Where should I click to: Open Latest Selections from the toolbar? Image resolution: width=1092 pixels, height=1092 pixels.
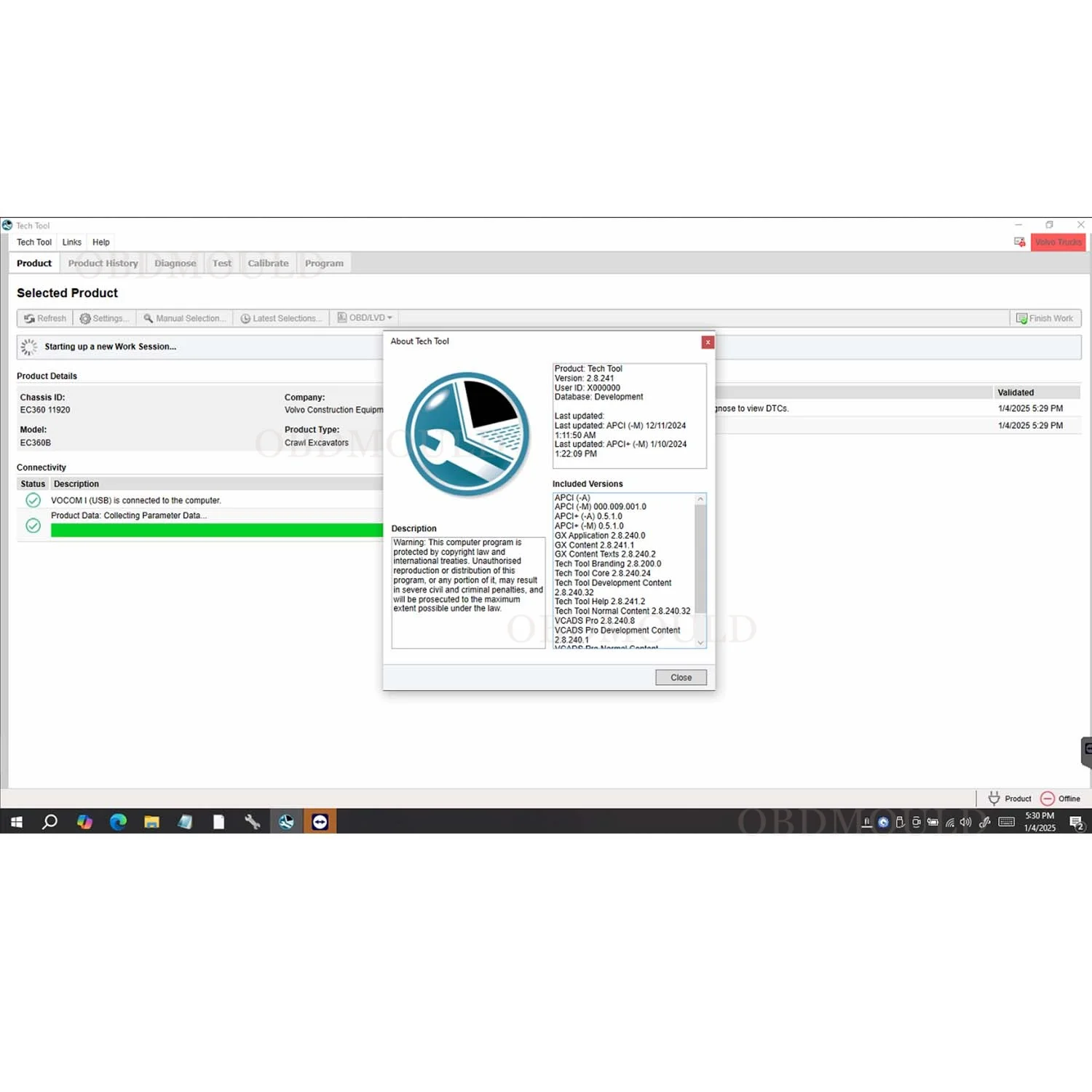coord(282,319)
